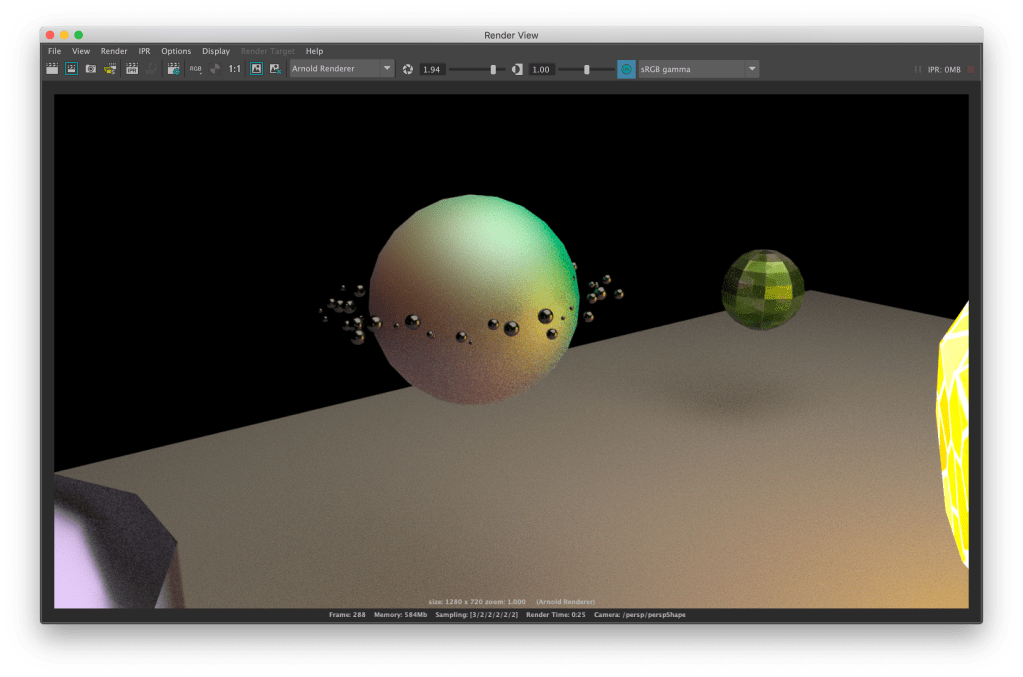The width and height of the screenshot is (1023, 677).
Task: Click the RGB channels display icon
Action: point(196,69)
